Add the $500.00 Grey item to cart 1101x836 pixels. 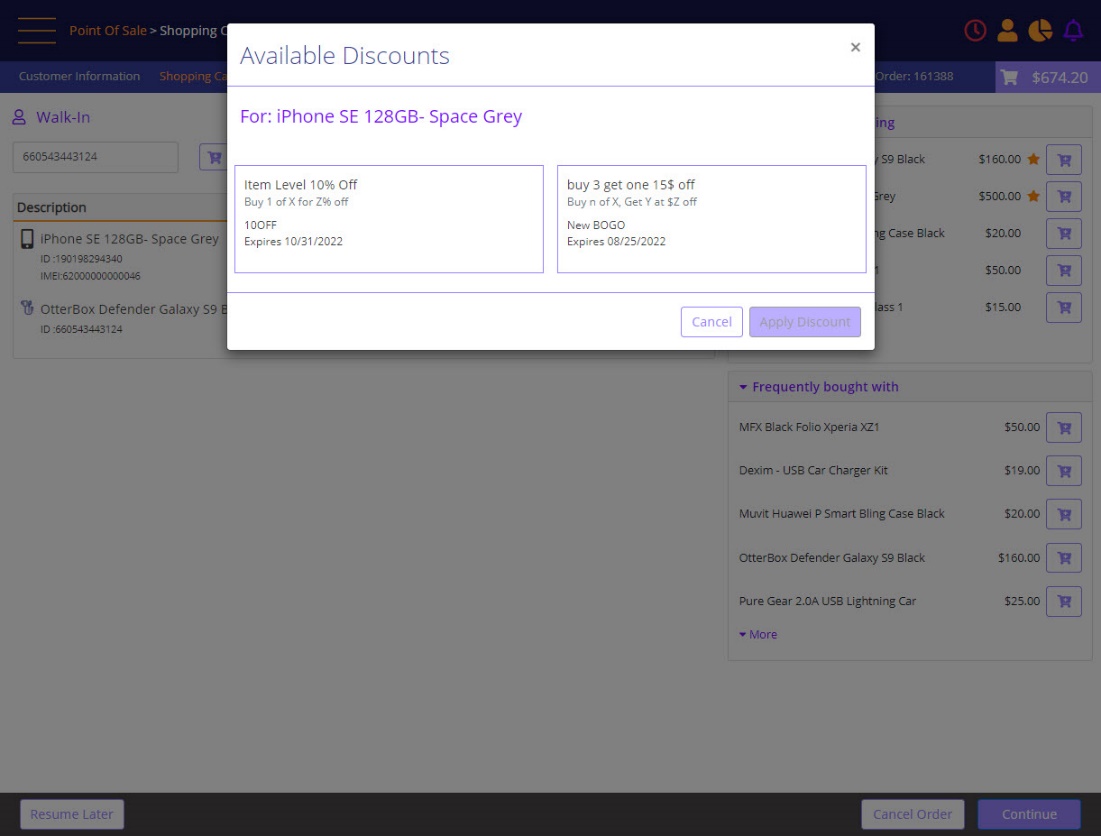point(1064,197)
